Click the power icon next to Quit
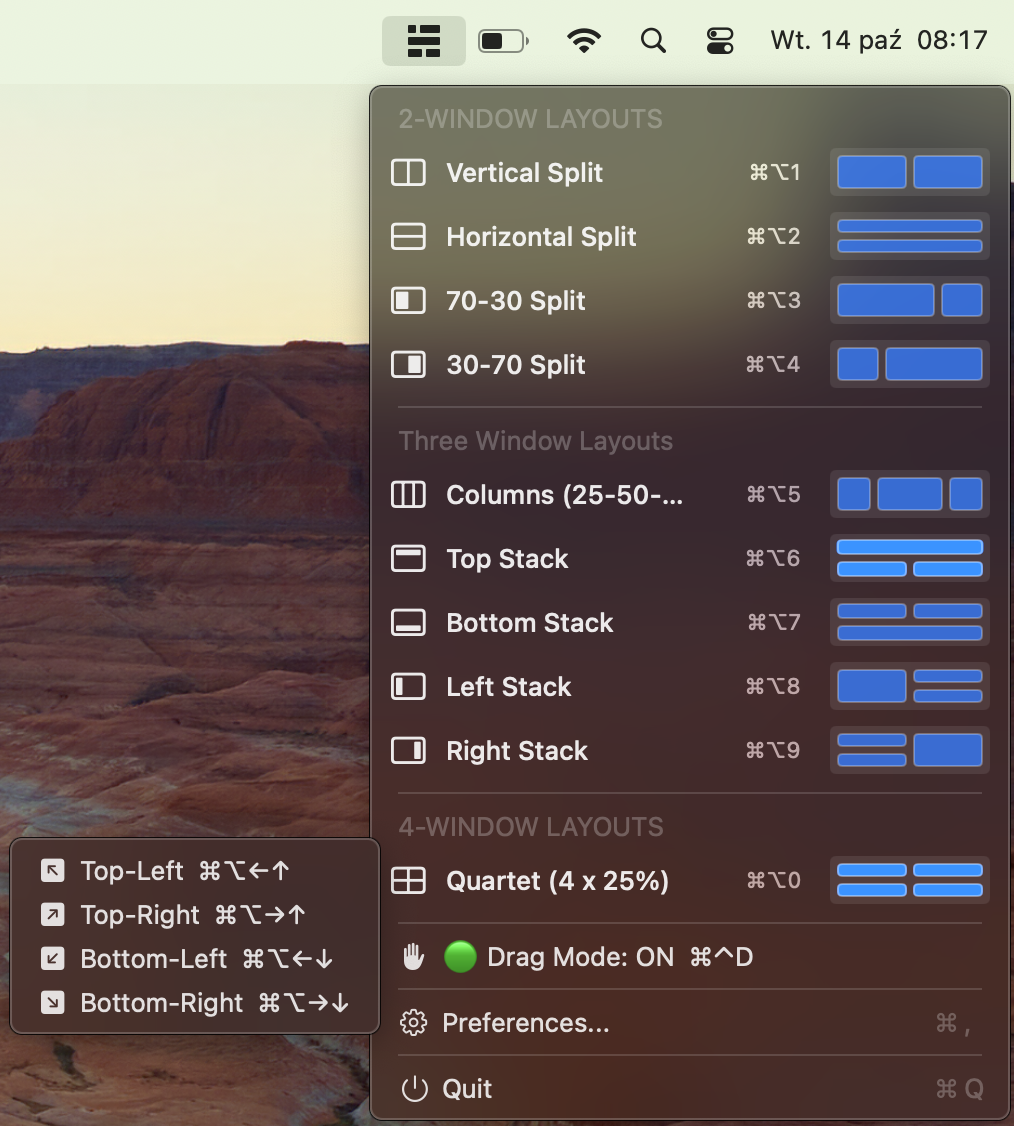Image resolution: width=1014 pixels, height=1126 pixels. pyautogui.click(x=413, y=1089)
